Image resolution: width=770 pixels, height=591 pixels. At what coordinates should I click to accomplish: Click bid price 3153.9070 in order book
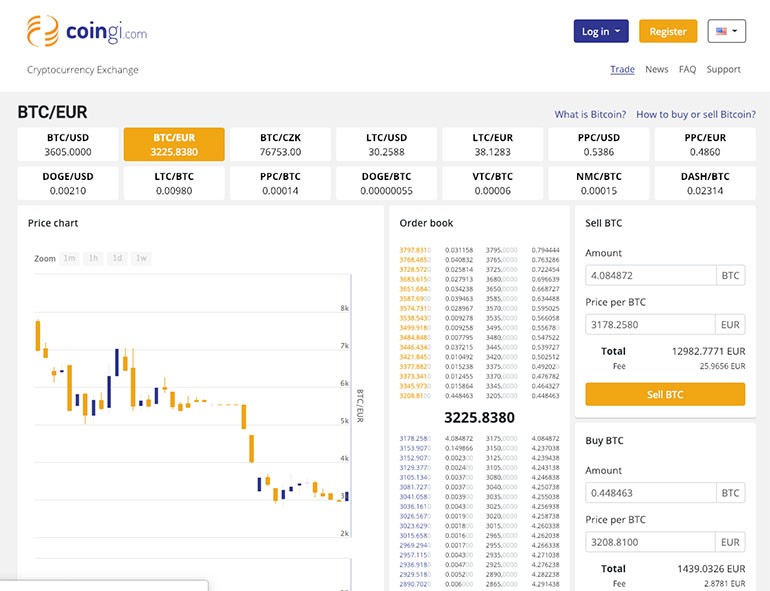tap(415, 448)
